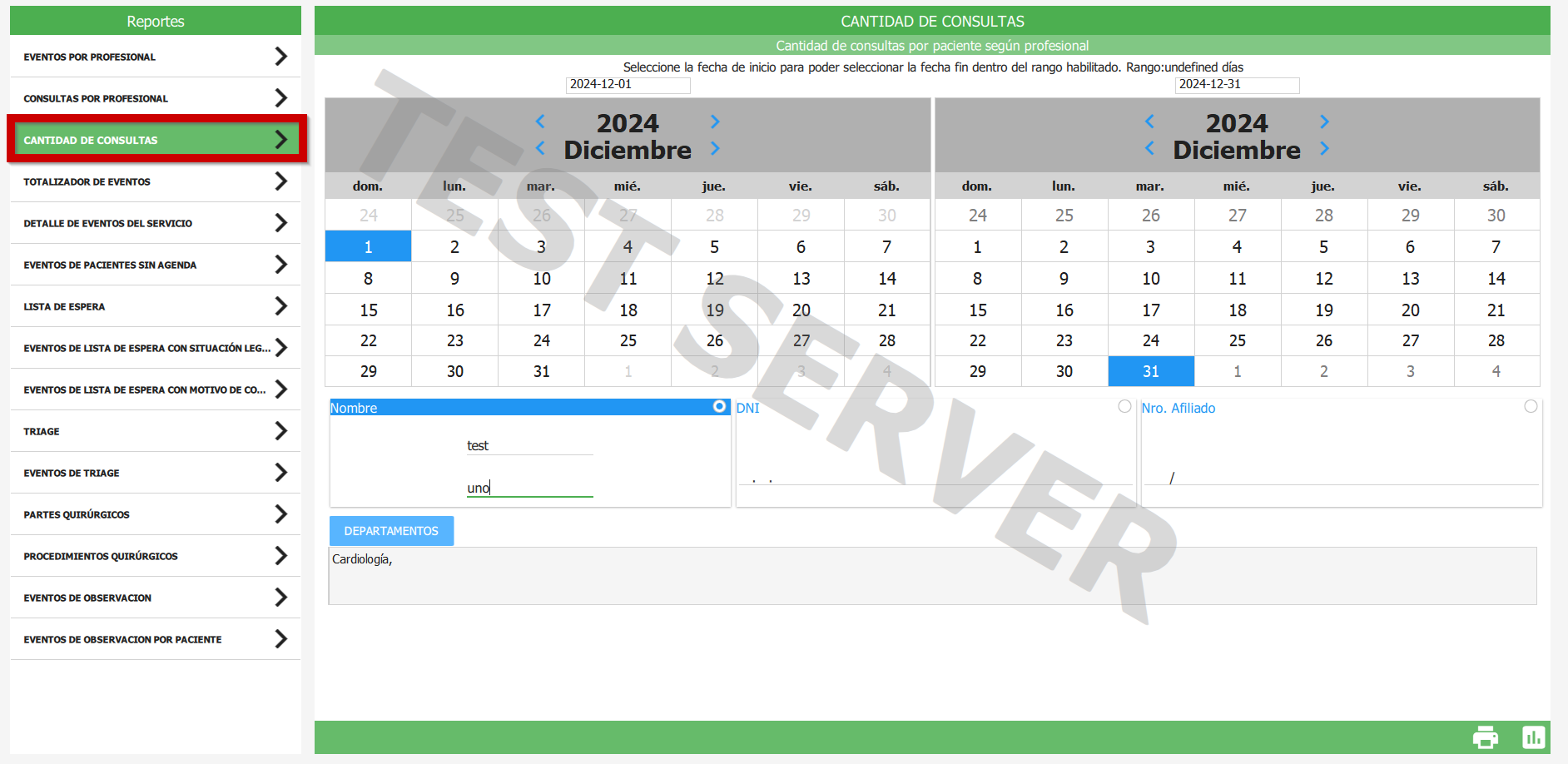Open the bar chart report icon
This screenshot has width=1568, height=764.
pos(1533,737)
